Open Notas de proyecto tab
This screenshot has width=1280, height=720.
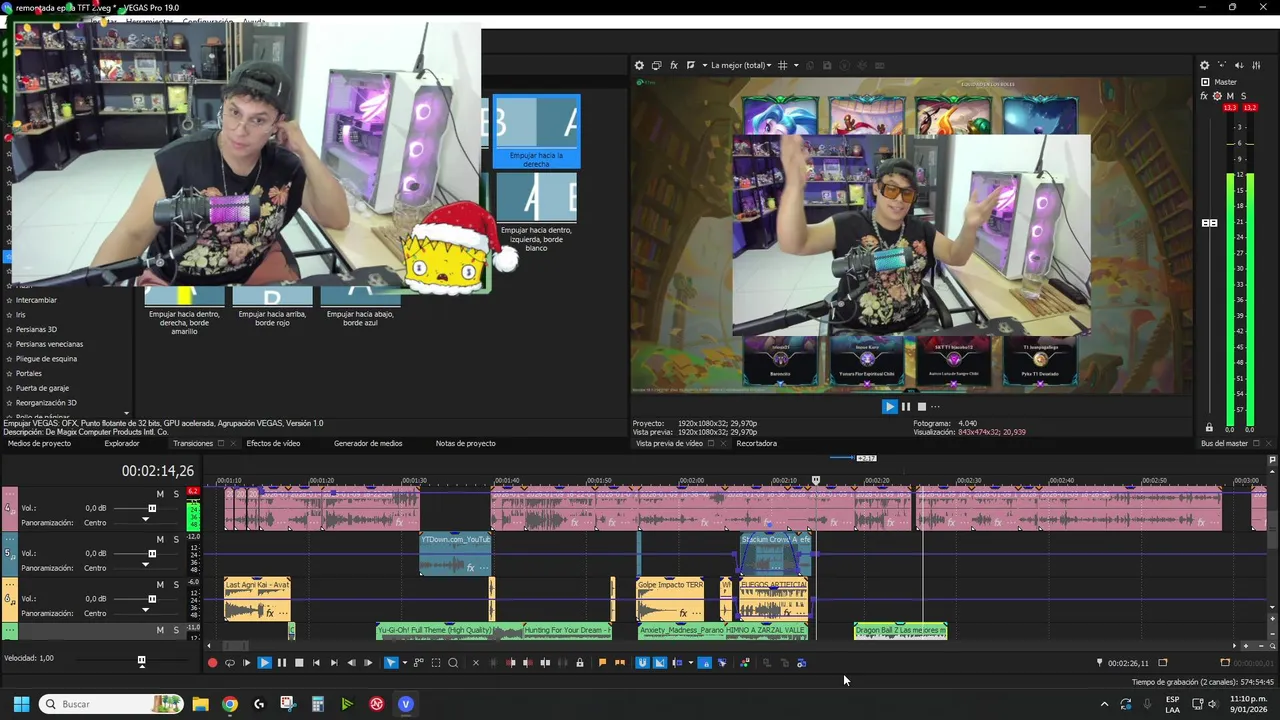point(465,443)
